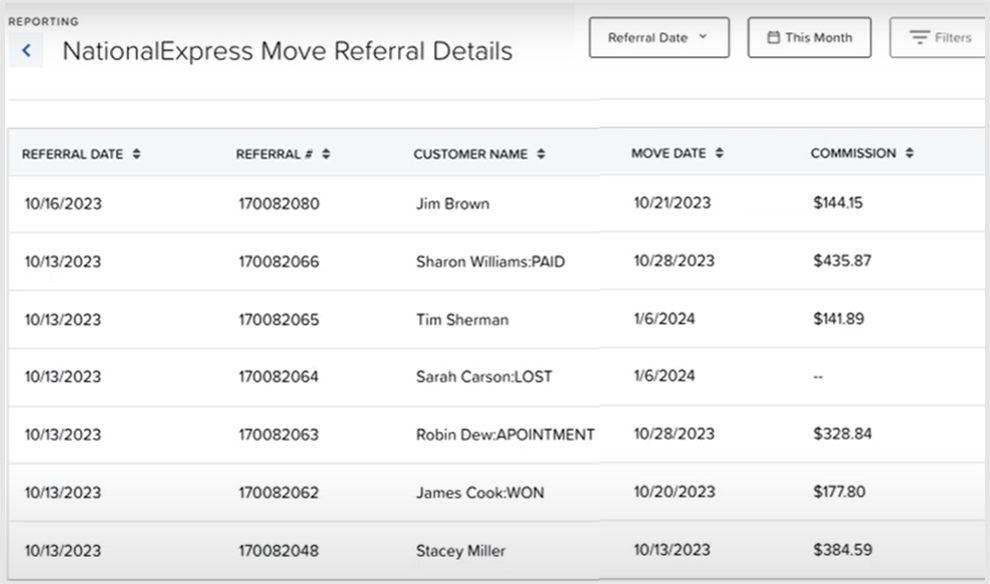Open the This Month date range picker
This screenshot has width=990, height=584.
pyautogui.click(x=809, y=37)
